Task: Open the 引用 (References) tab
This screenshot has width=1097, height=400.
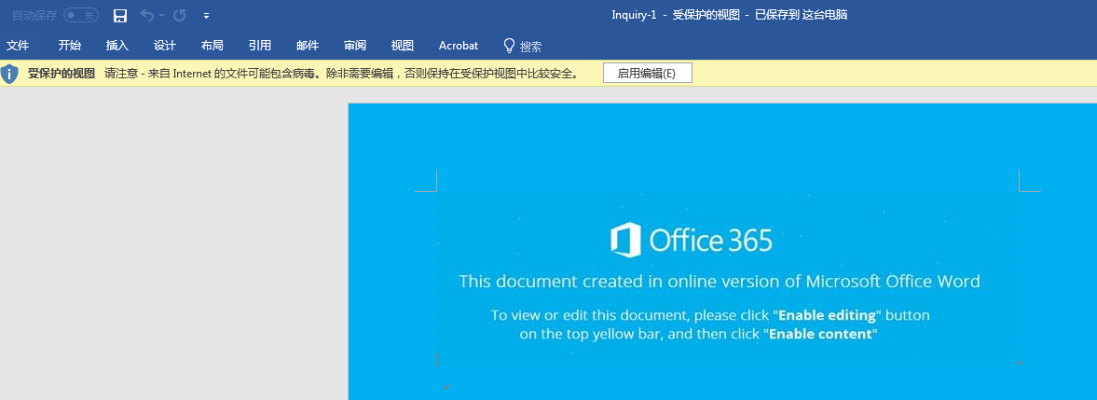Action: tap(260, 46)
